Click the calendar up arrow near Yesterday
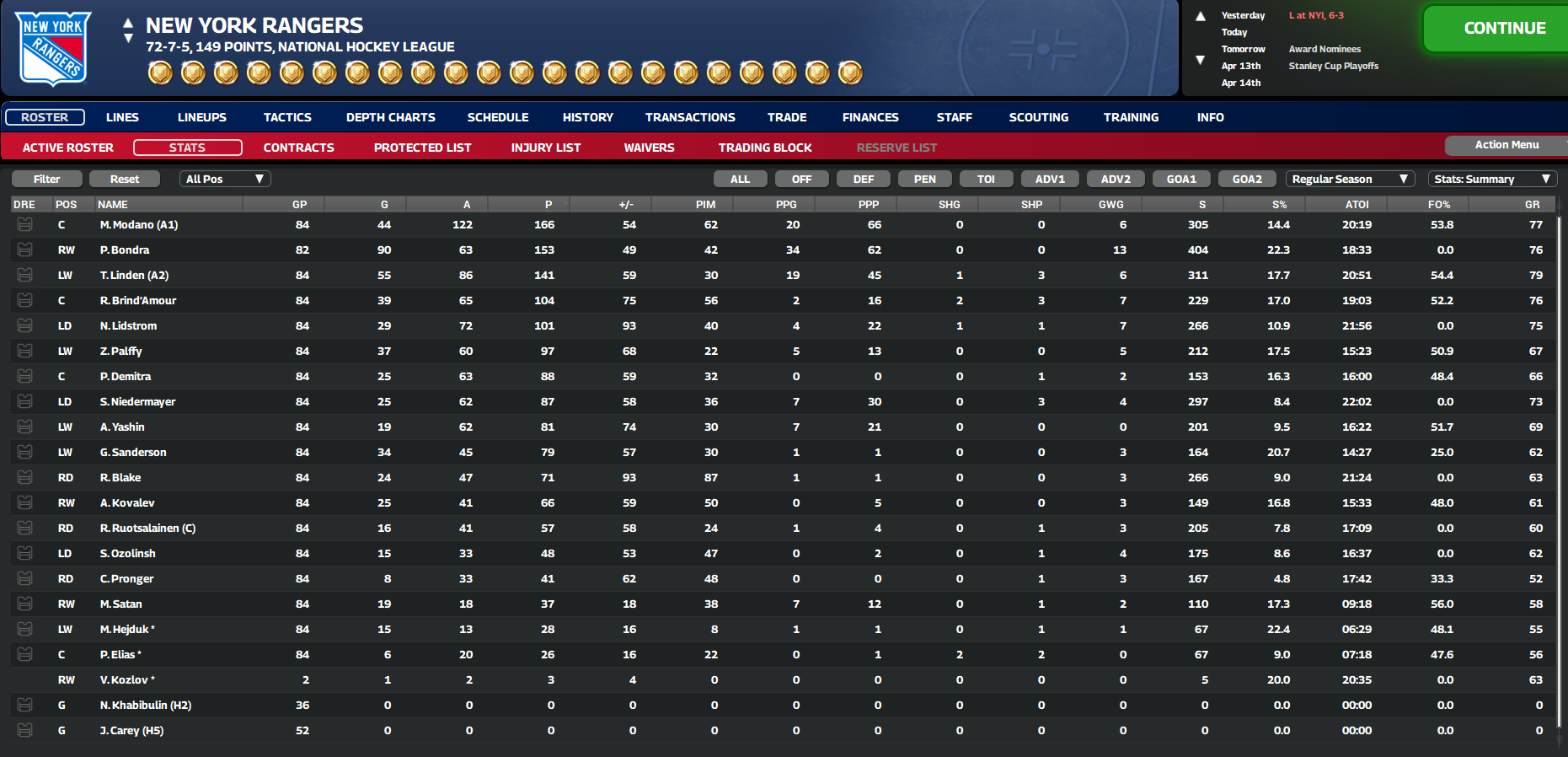This screenshot has height=757, width=1568. click(x=1201, y=16)
